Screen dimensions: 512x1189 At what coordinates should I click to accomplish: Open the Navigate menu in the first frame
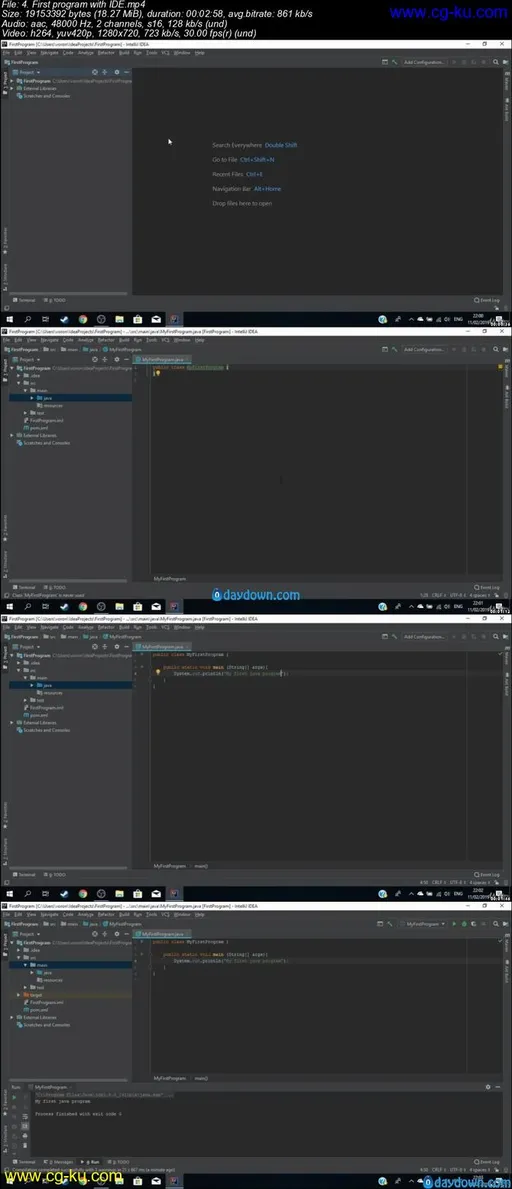point(49,53)
